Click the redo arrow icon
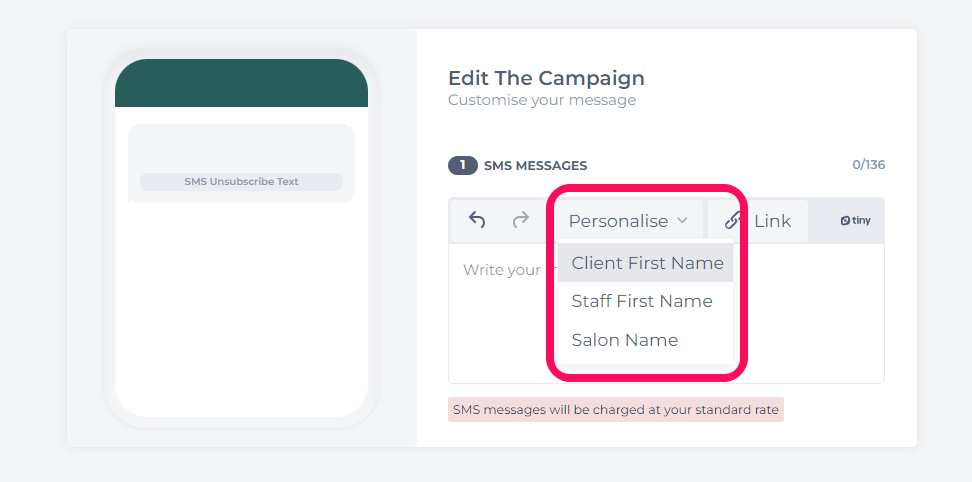Screen dimensions: 972x482 (x=521, y=220)
